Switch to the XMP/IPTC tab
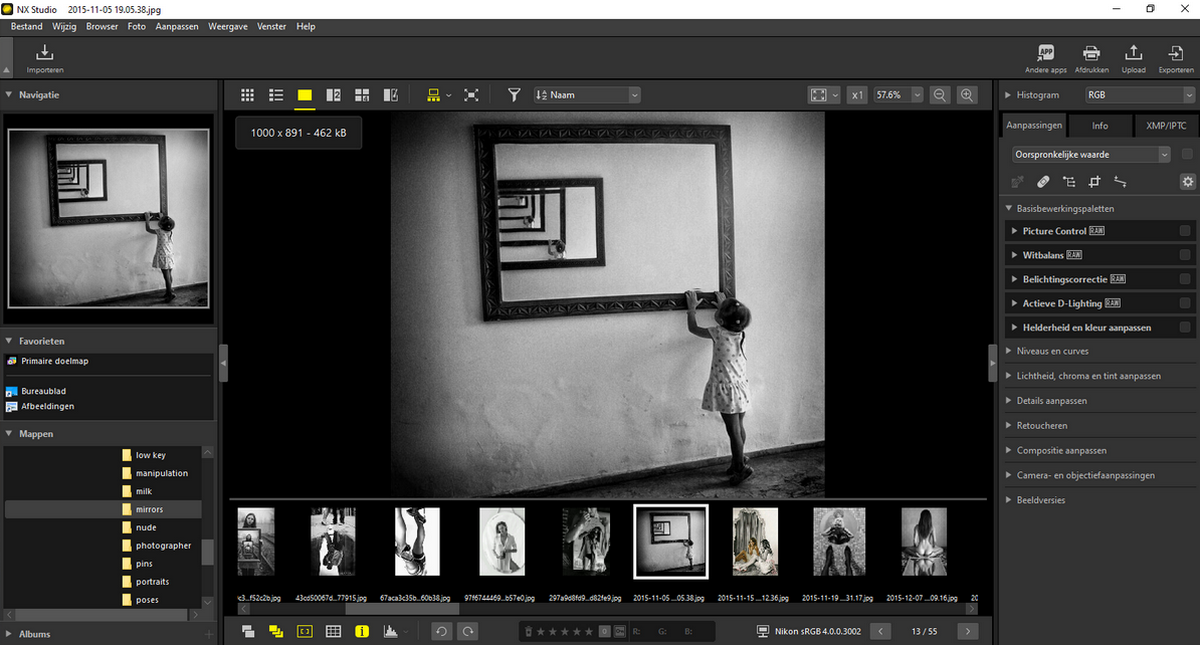The width and height of the screenshot is (1200, 645). pyautogui.click(x=1166, y=126)
